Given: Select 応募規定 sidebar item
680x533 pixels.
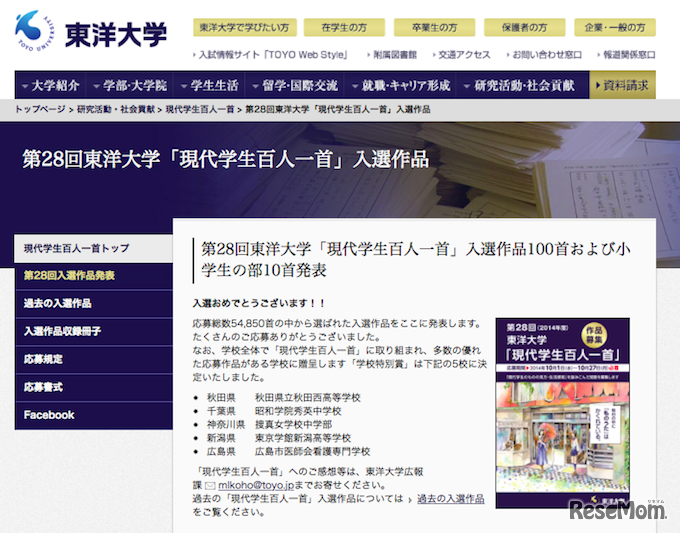Looking at the screenshot, I should pos(94,360).
